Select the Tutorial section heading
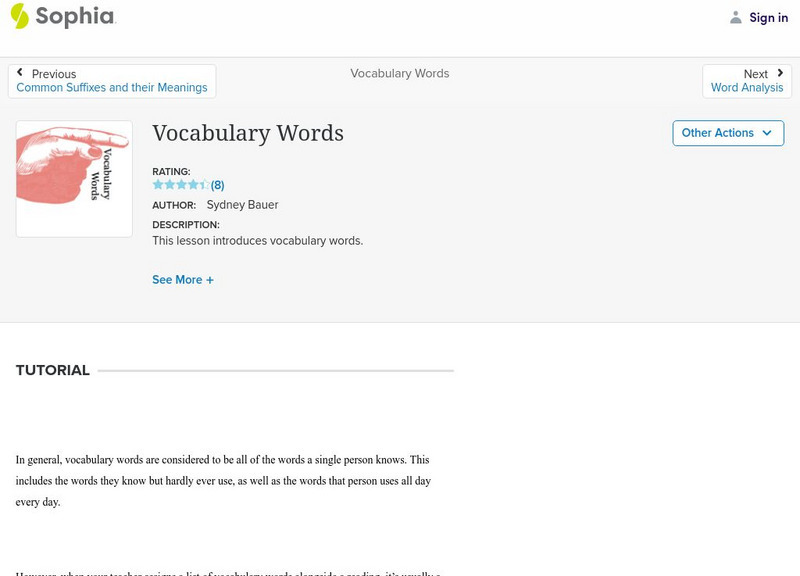Image resolution: width=800 pixels, height=576 pixels. pyautogui.click(x=53, y=370)
